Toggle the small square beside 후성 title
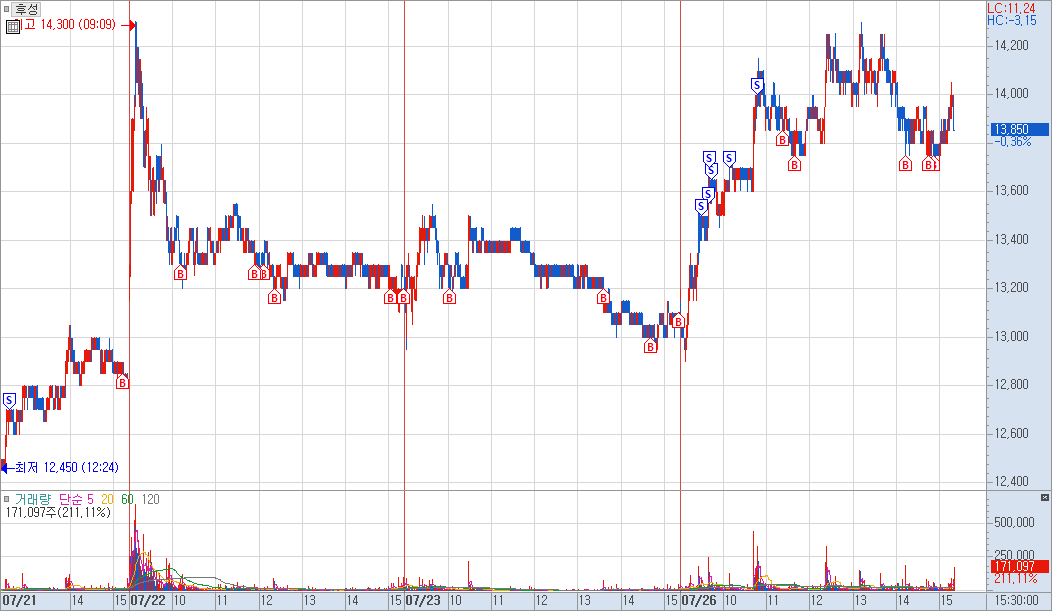This screenshot has height=611, width=1053. click(x=7, y=9)
